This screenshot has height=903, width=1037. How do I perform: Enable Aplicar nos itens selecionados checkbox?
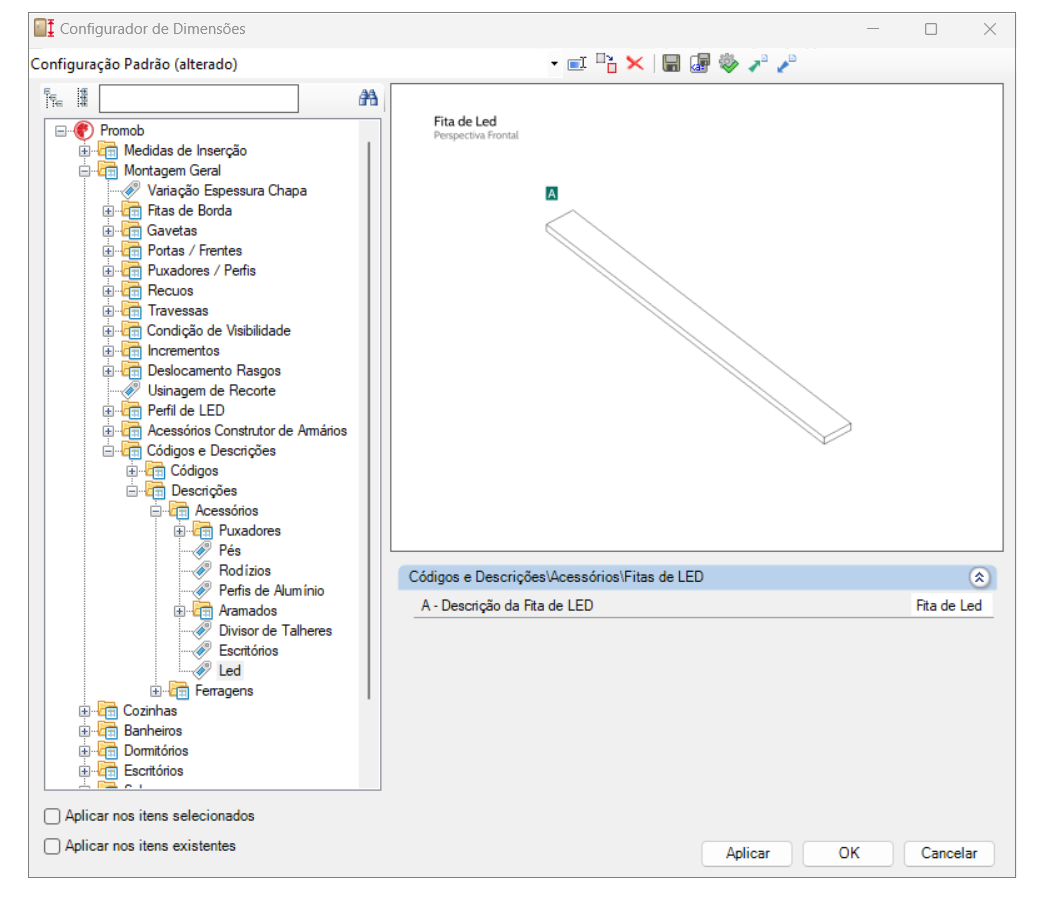(53, 816)
